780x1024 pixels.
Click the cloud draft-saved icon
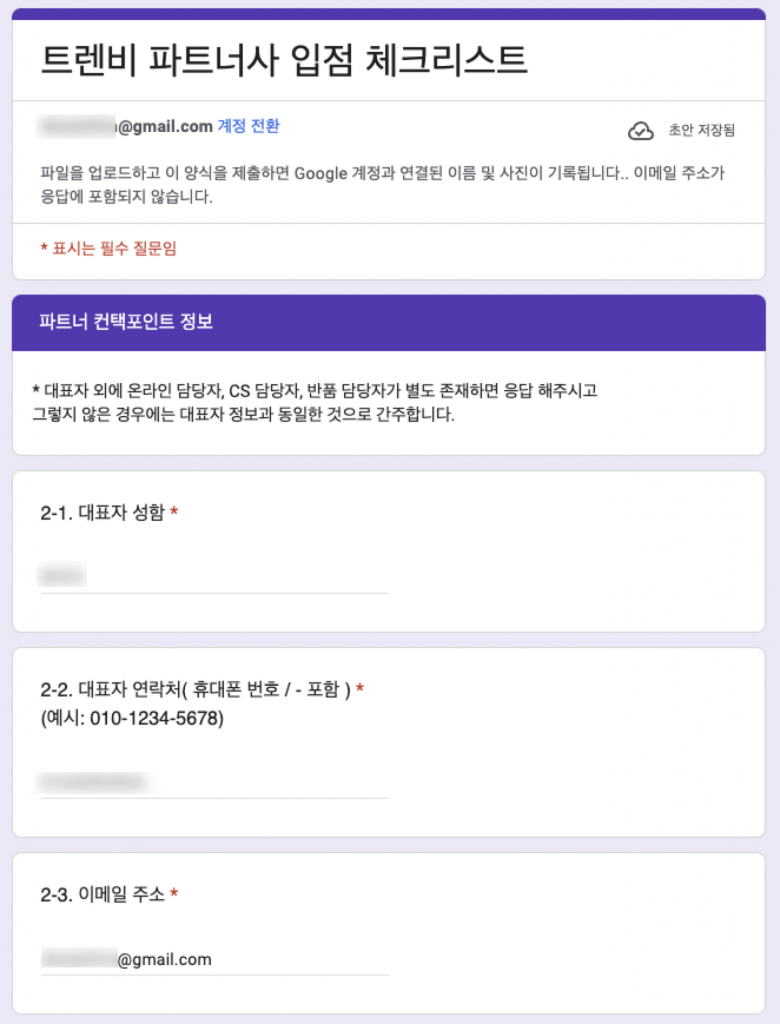pyautogui.click(x=640, y=131)
